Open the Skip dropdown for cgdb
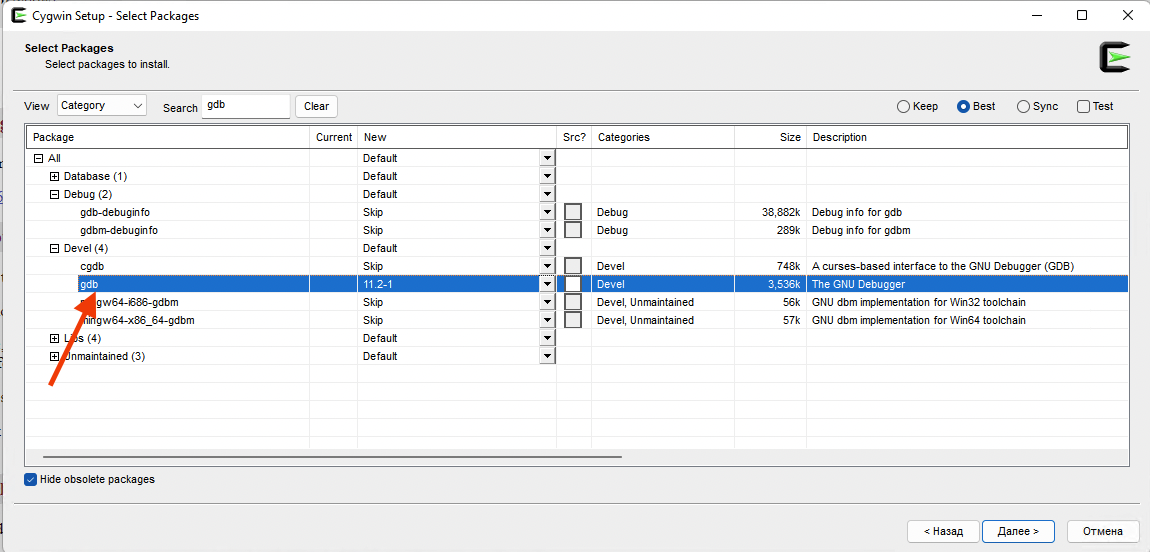1150x552 pixels. pos(547,266)
